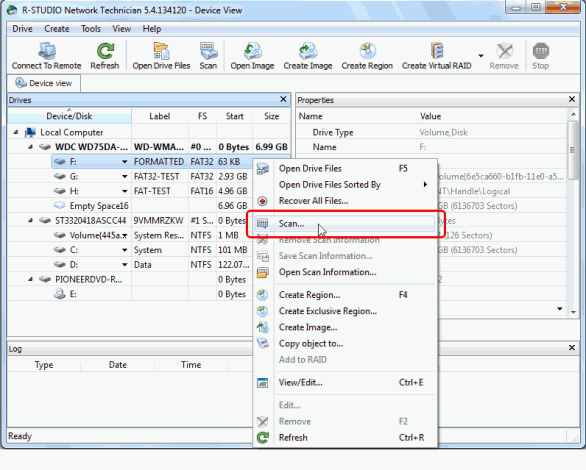Viewport: 586px width, 470px height.
Task: Click the Open Image toolbar icon
Action: click(x=252, y=56)
